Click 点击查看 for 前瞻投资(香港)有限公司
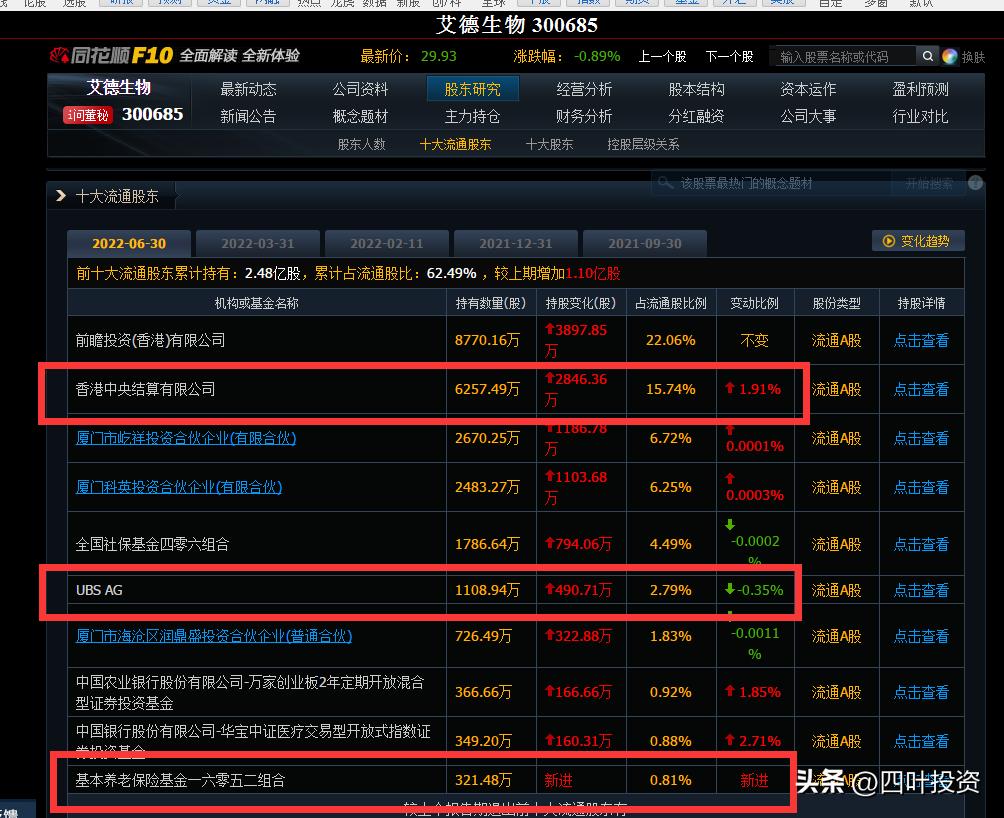The image size is (1004, 818). point(921,341)
